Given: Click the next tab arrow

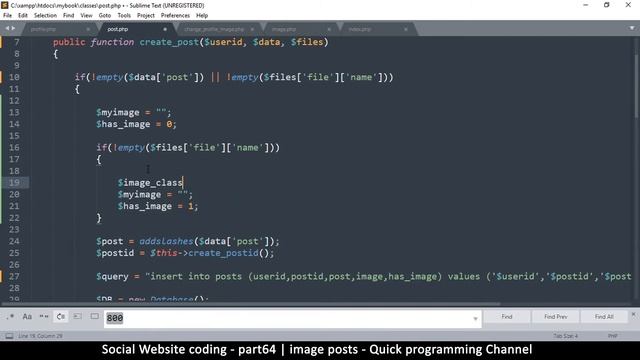Looking at the screenshot, I should coord(13,28).
